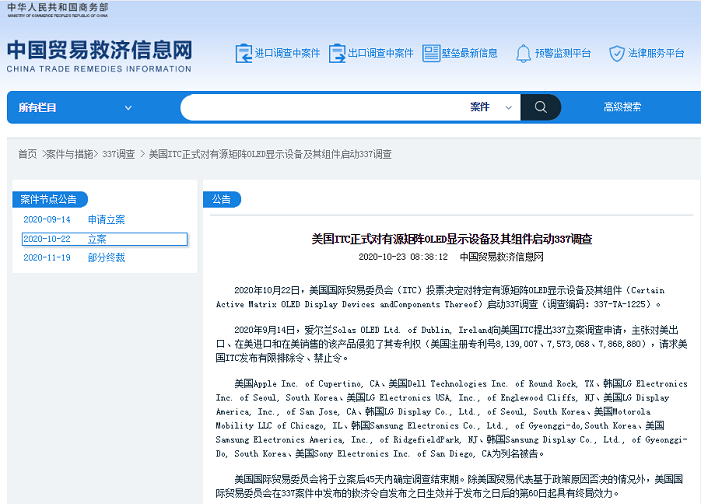Open 337调查 breadcrumb link
This screenshot has width=701, height=504.
(118, 154)
